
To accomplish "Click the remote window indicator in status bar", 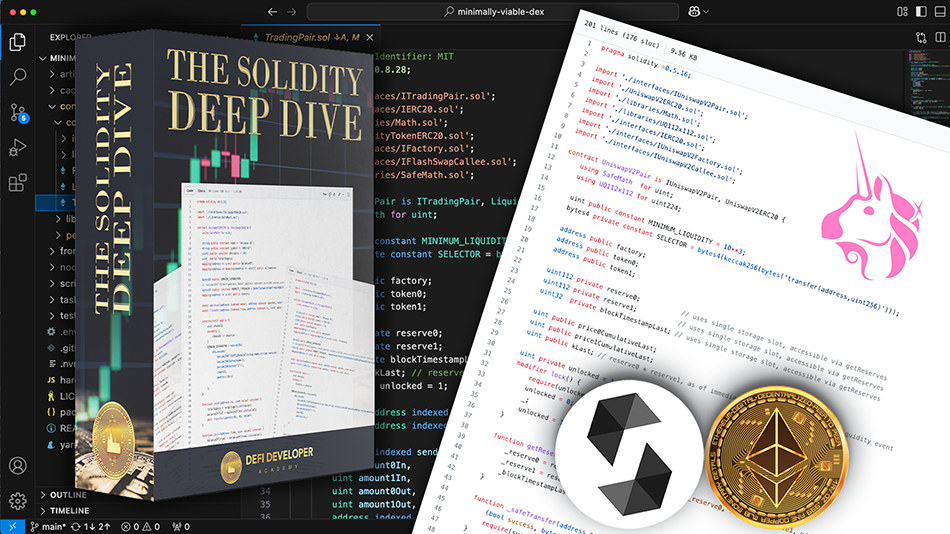I will click(x=12, y=527).
